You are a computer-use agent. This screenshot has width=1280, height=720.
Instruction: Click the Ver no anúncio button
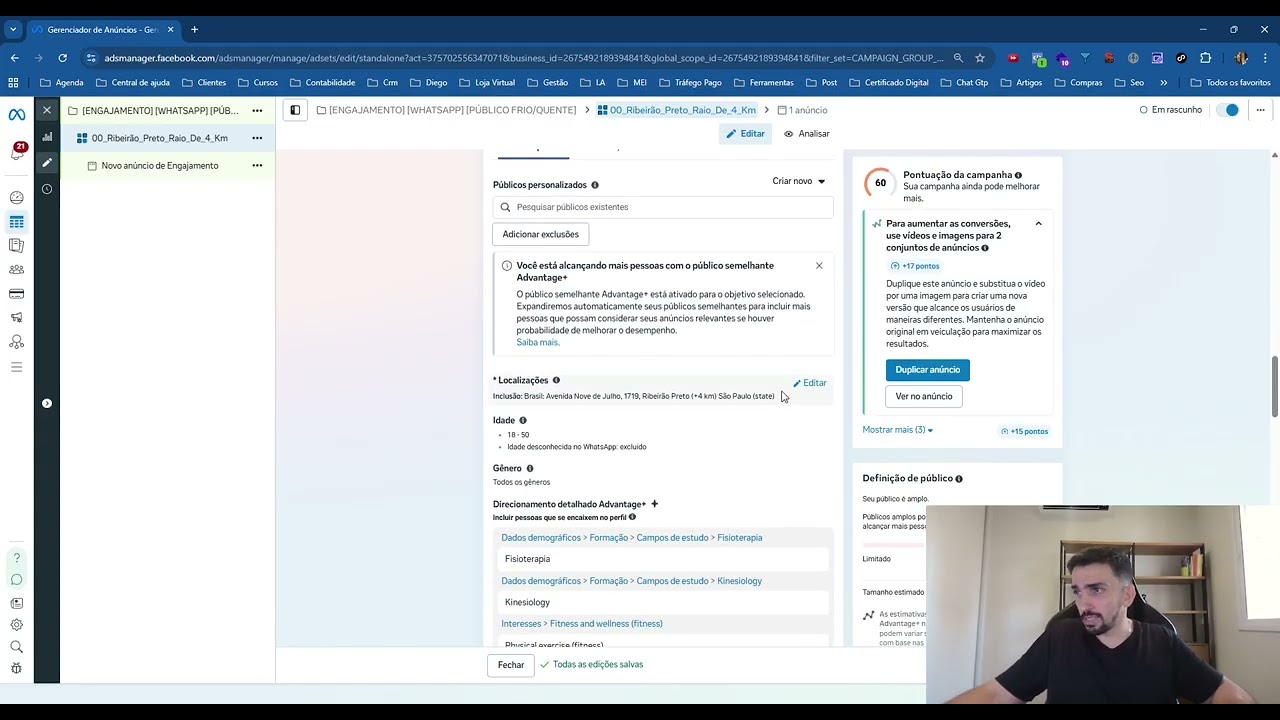(x=924, y=396)
